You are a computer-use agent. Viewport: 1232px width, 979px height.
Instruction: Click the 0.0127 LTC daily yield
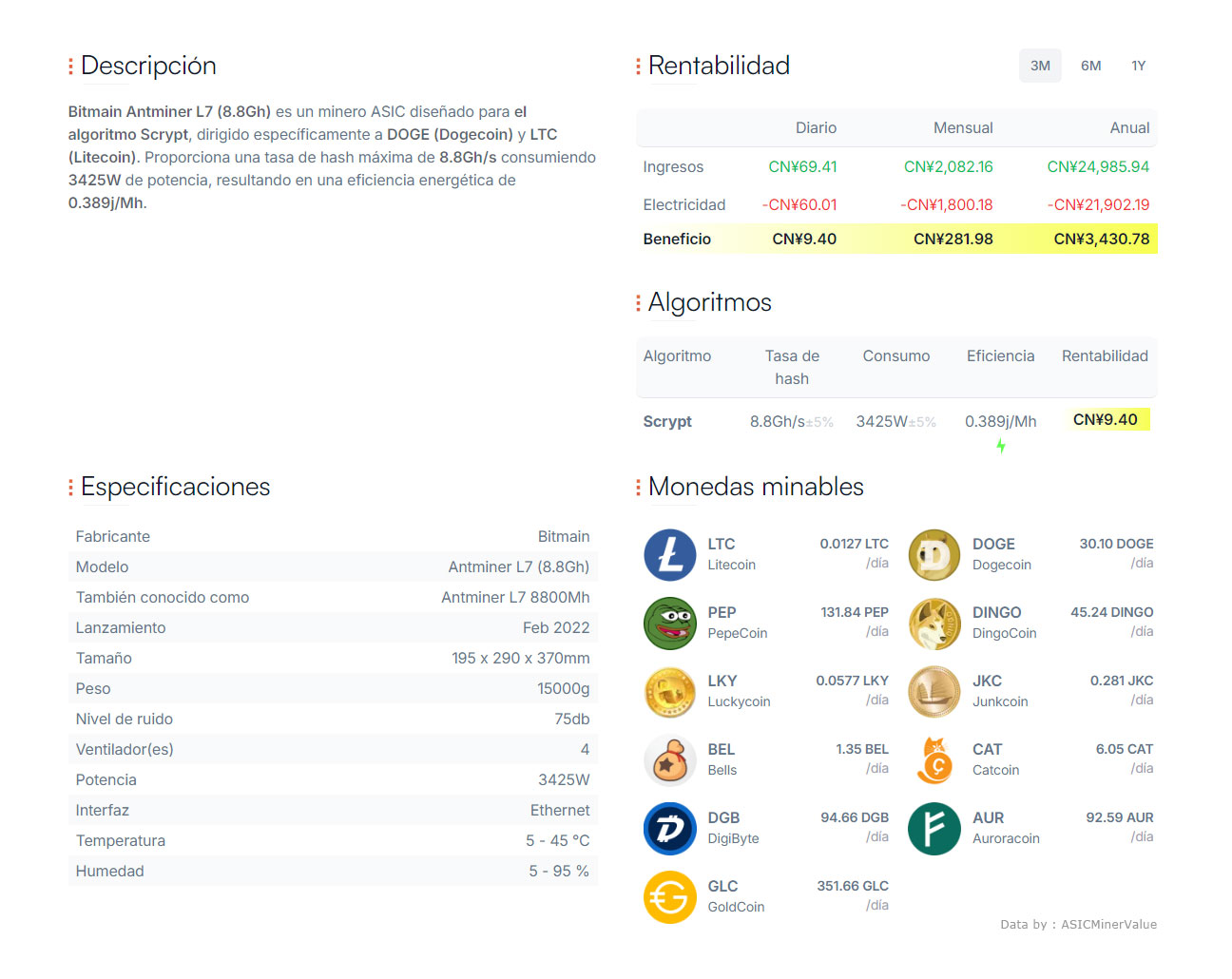tap(855, 544)
